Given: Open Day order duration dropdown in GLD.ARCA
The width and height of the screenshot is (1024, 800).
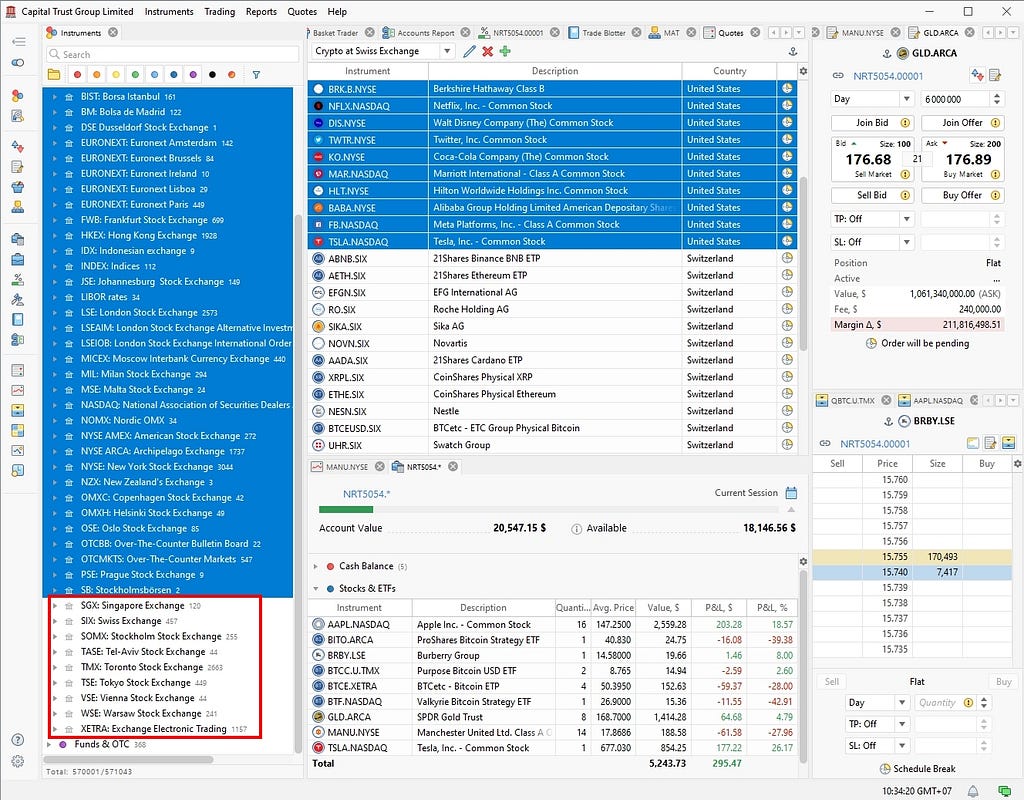Looking at the screenshot, I should (906, 99).
